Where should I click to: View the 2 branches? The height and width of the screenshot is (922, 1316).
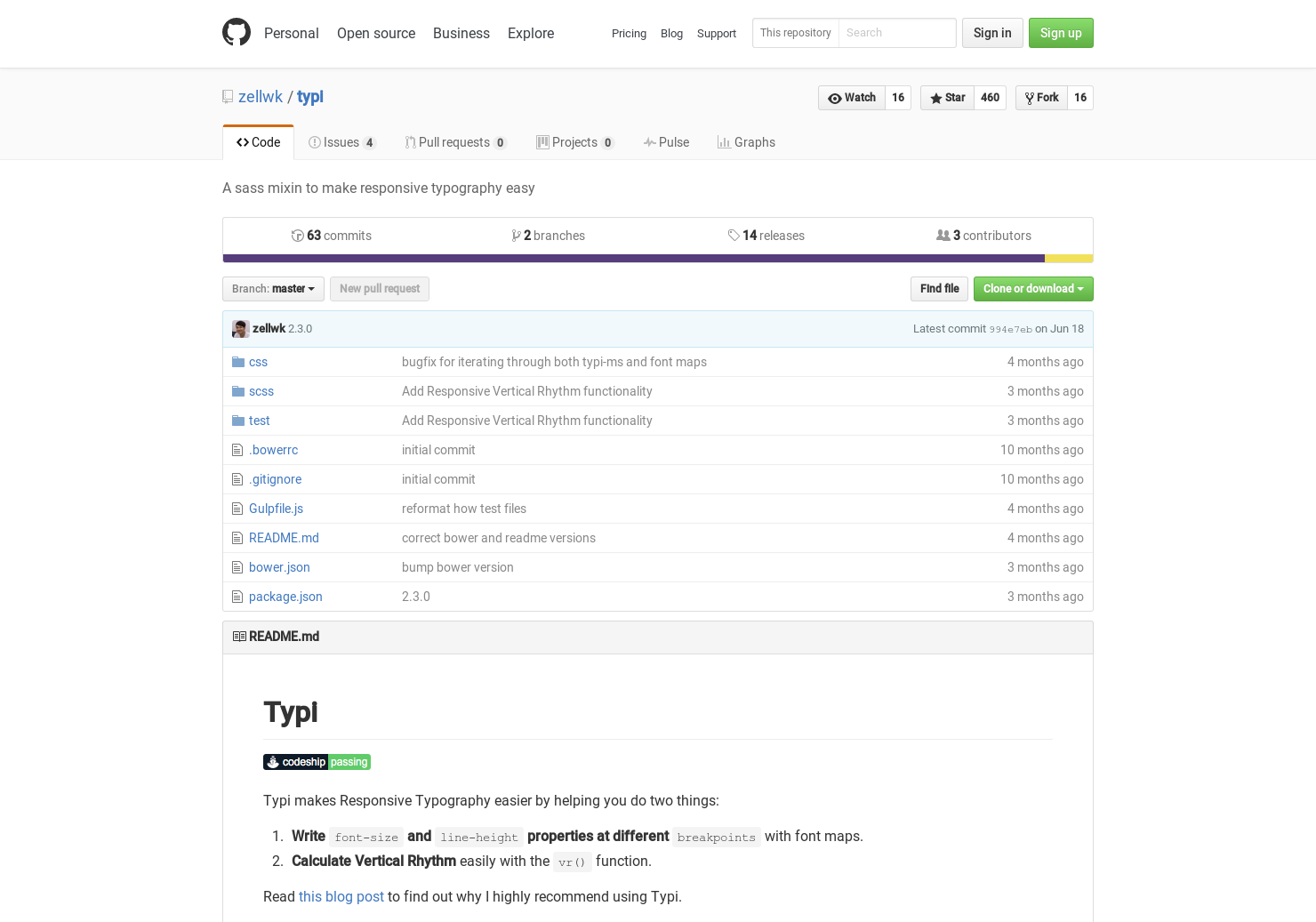pos(549,236)
